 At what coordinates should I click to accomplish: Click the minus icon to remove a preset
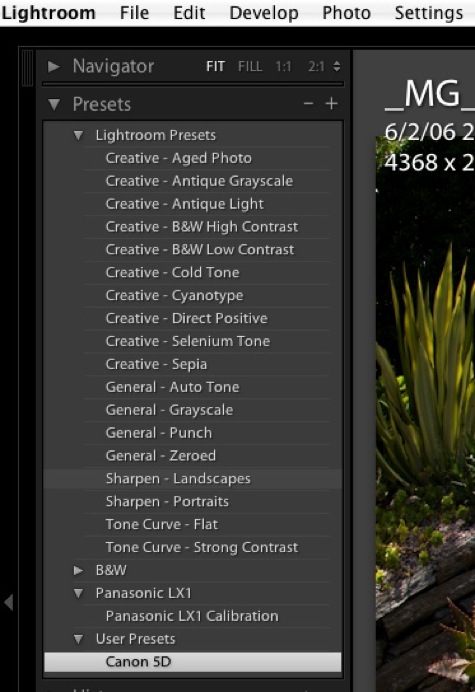(x=309, y=104)
